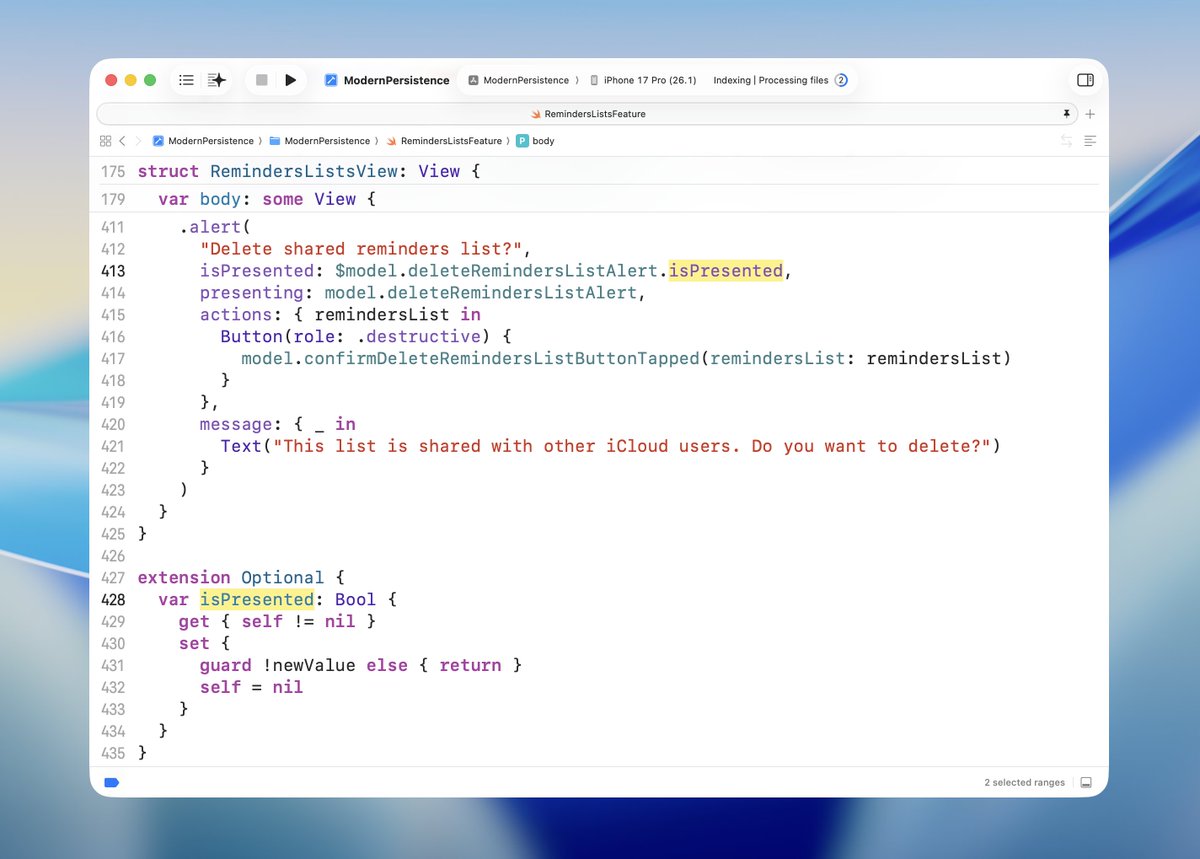
Task: Open the ModernPersistence scheme selector
Action: (518, 80)
